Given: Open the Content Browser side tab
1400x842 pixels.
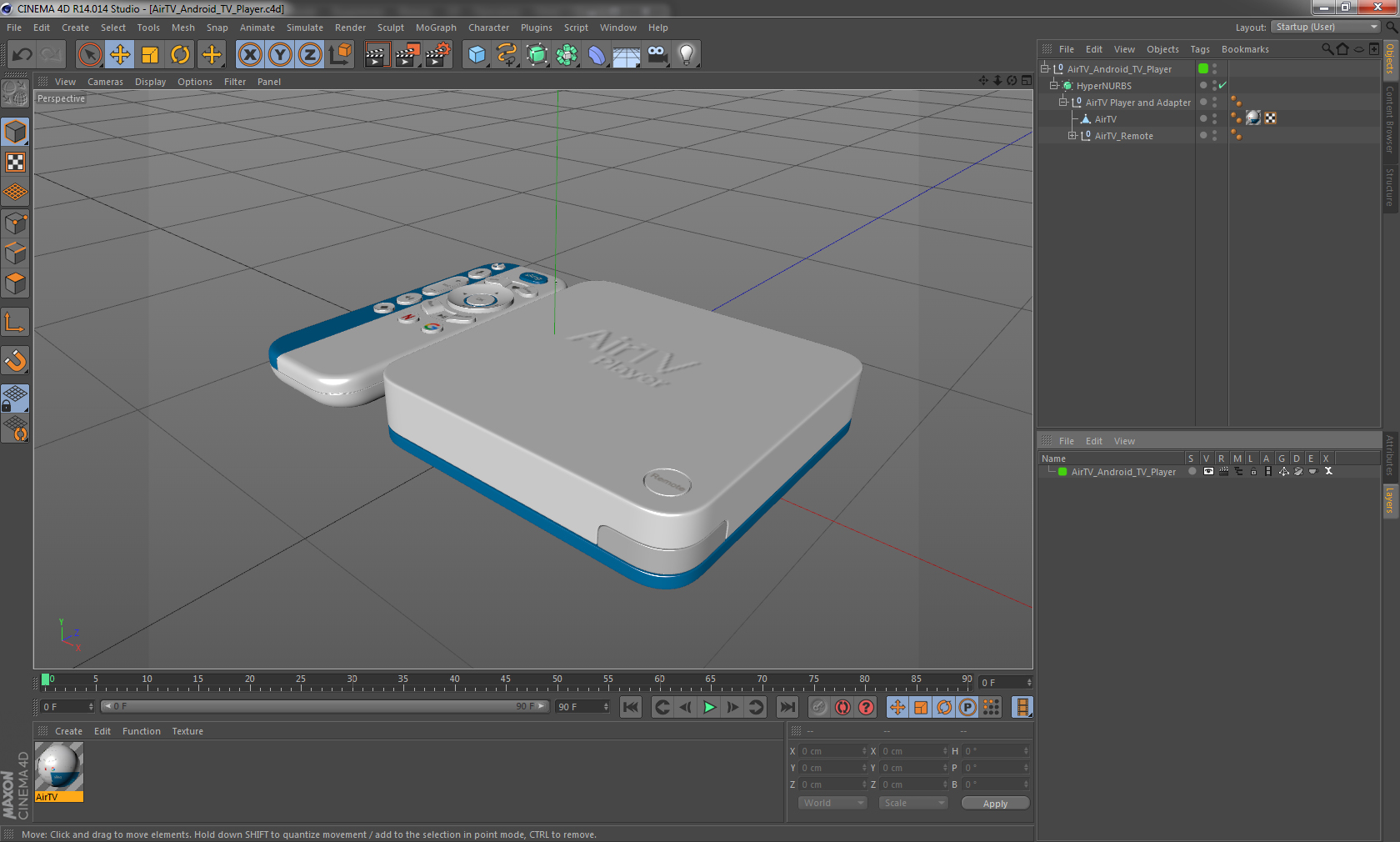Looking at the screenshot, I should [x=1390, y=119].
